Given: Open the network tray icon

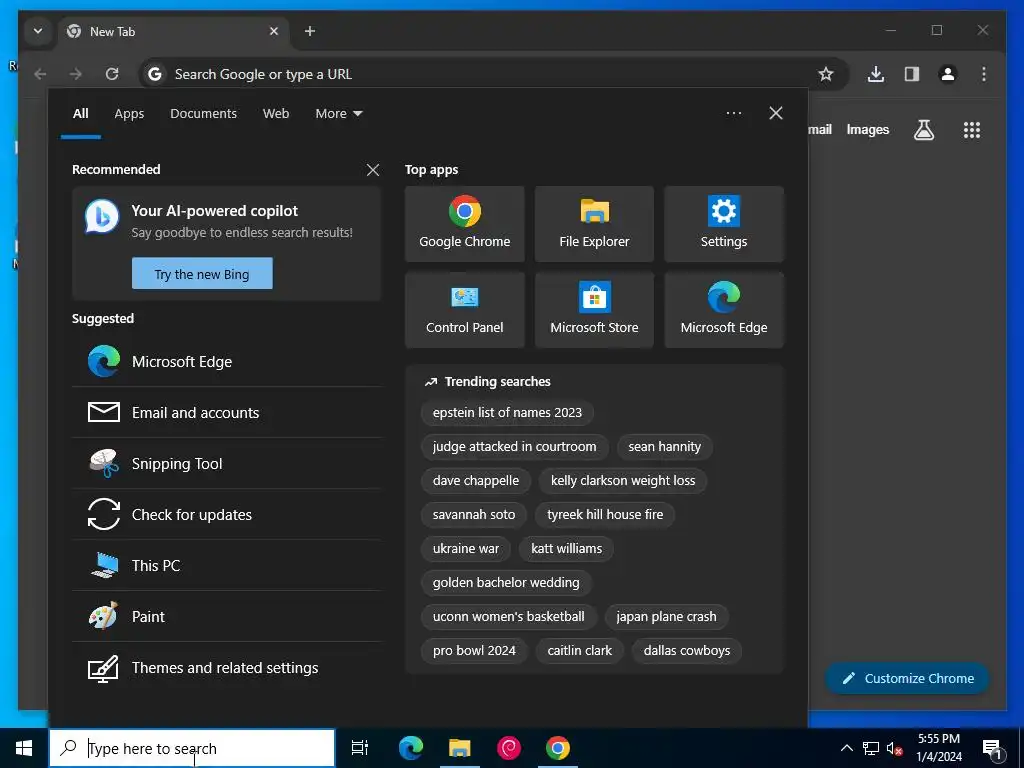Looking at the screenshot, I should point(871,748).
